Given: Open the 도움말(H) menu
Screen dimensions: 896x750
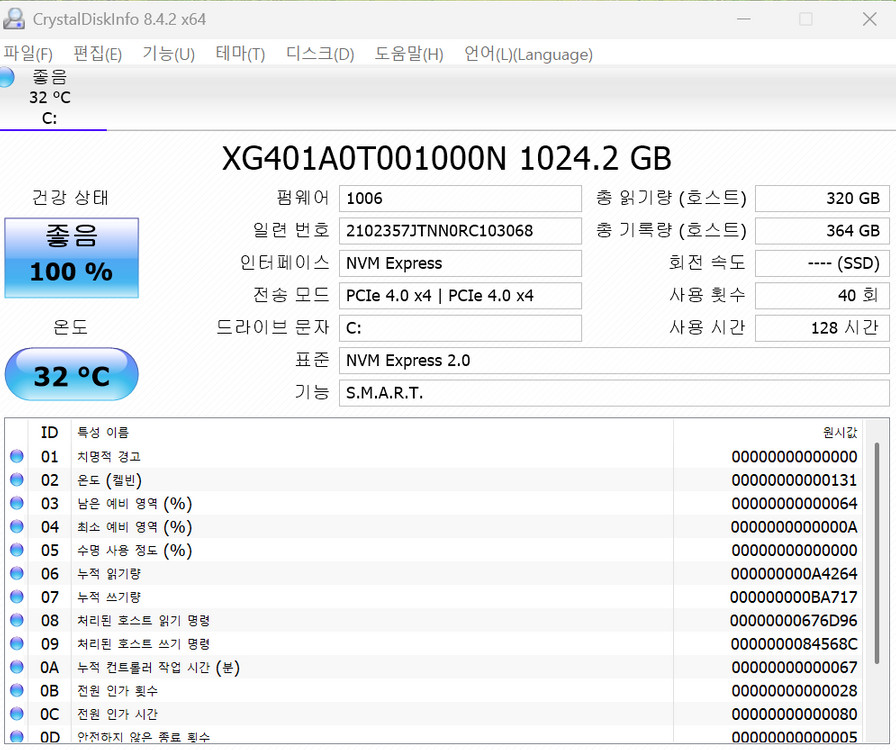Looking at the screenshot, I should (x=409, y=54).
